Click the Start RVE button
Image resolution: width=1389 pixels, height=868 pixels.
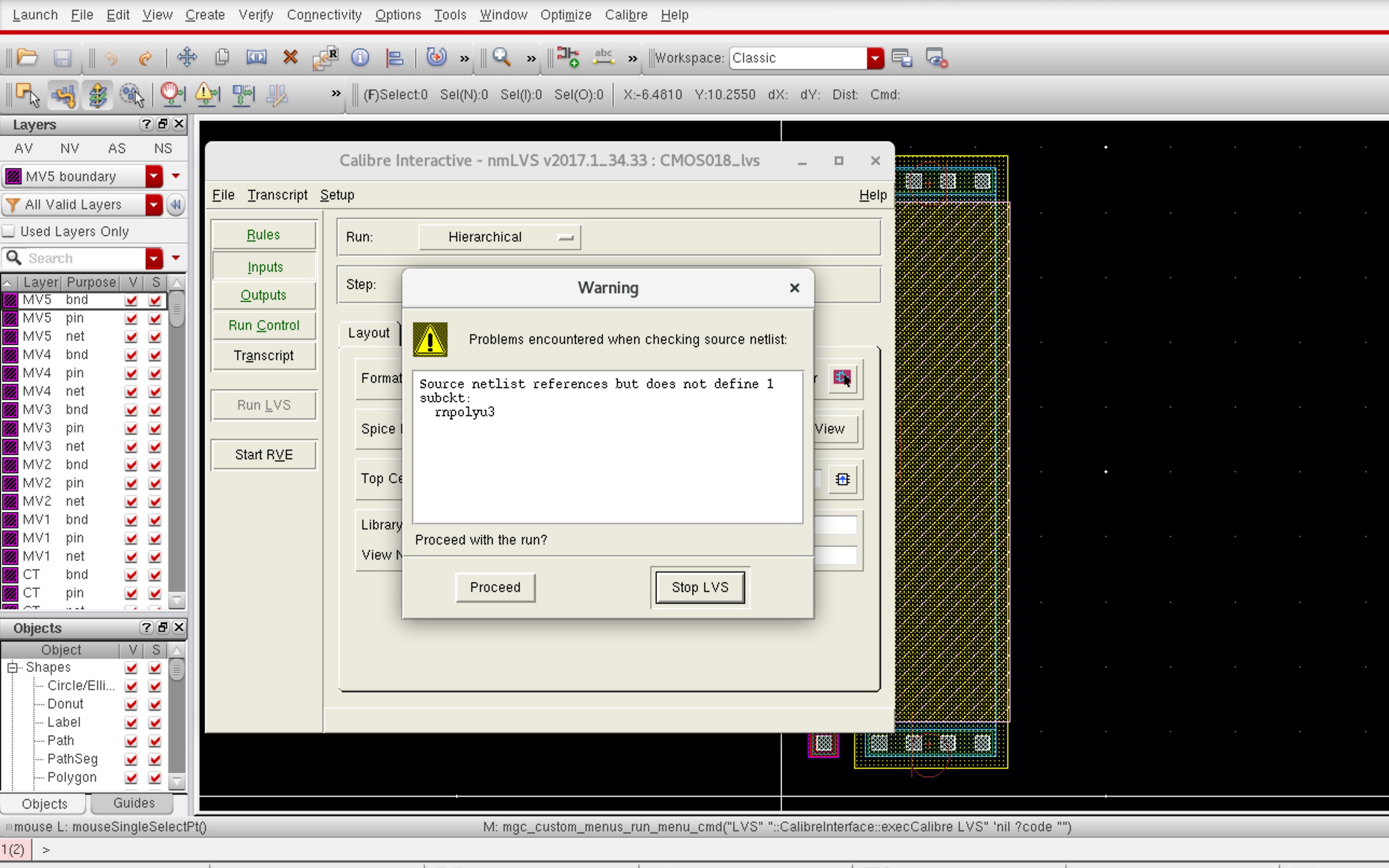pyautogui.click(x=264, y=454)
